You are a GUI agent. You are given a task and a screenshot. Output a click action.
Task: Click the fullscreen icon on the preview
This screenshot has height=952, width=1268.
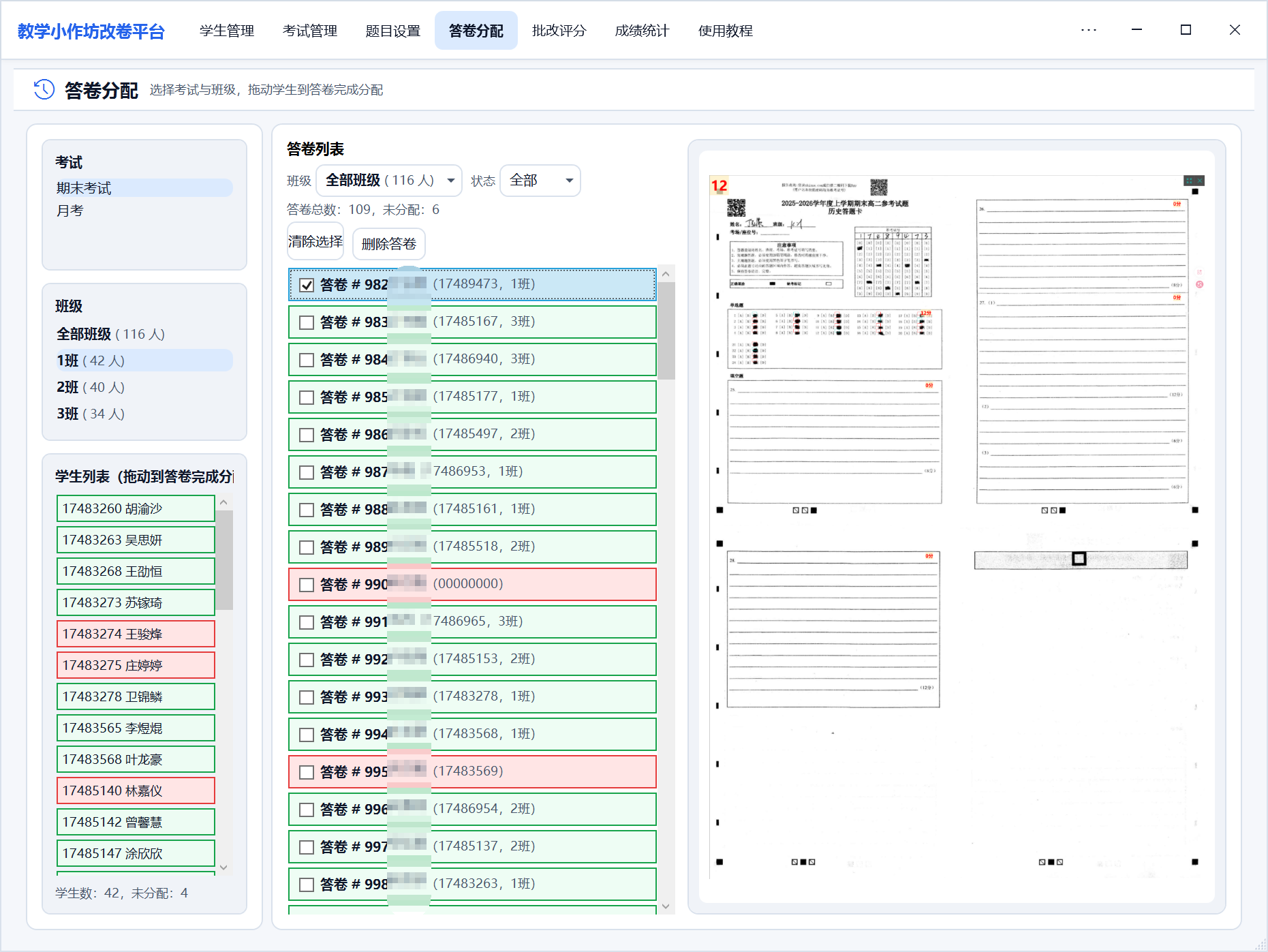point(1189,181)
